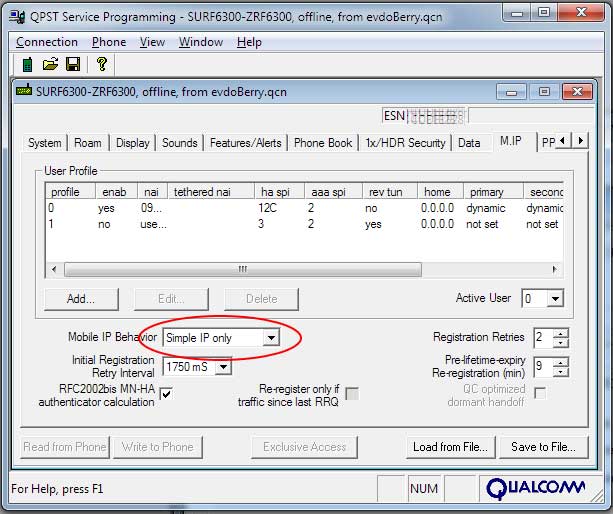The image size is (613, 514).
Task: Click the Edit... button
Action: (171, 299)
